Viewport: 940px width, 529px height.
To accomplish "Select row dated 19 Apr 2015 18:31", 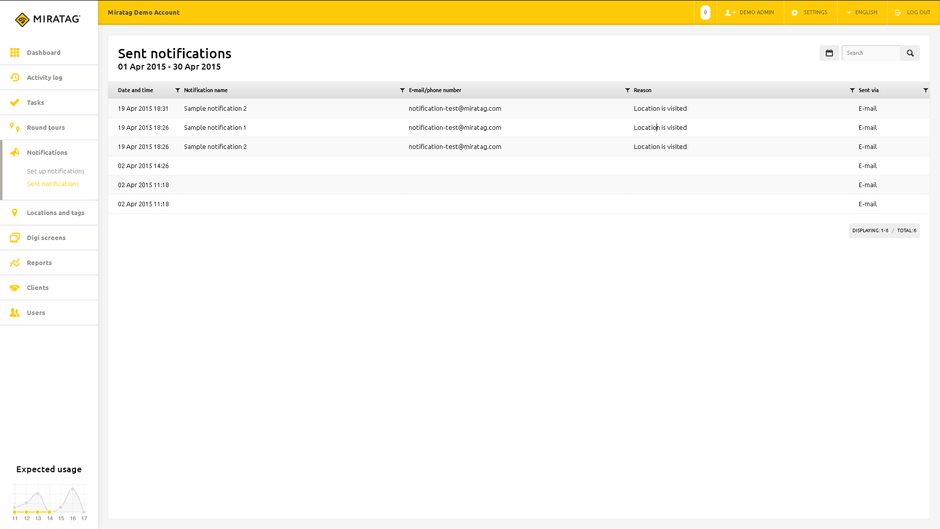I will tap(519, 109).
